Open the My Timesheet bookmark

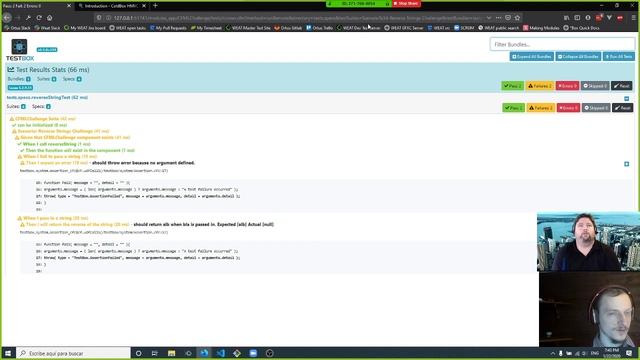click(x=206, y=28)
